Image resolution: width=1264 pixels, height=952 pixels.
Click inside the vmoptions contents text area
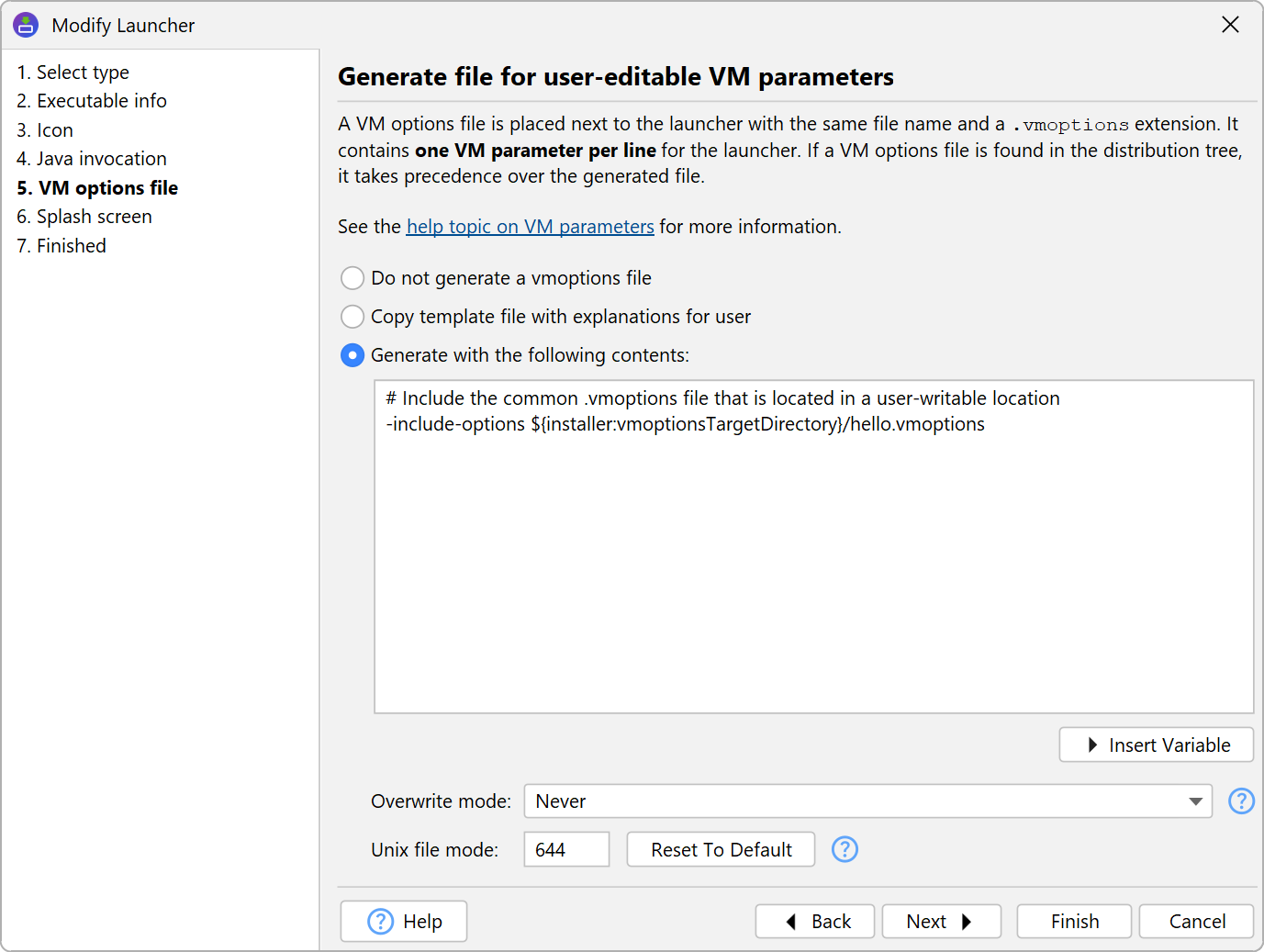(813, 569)
